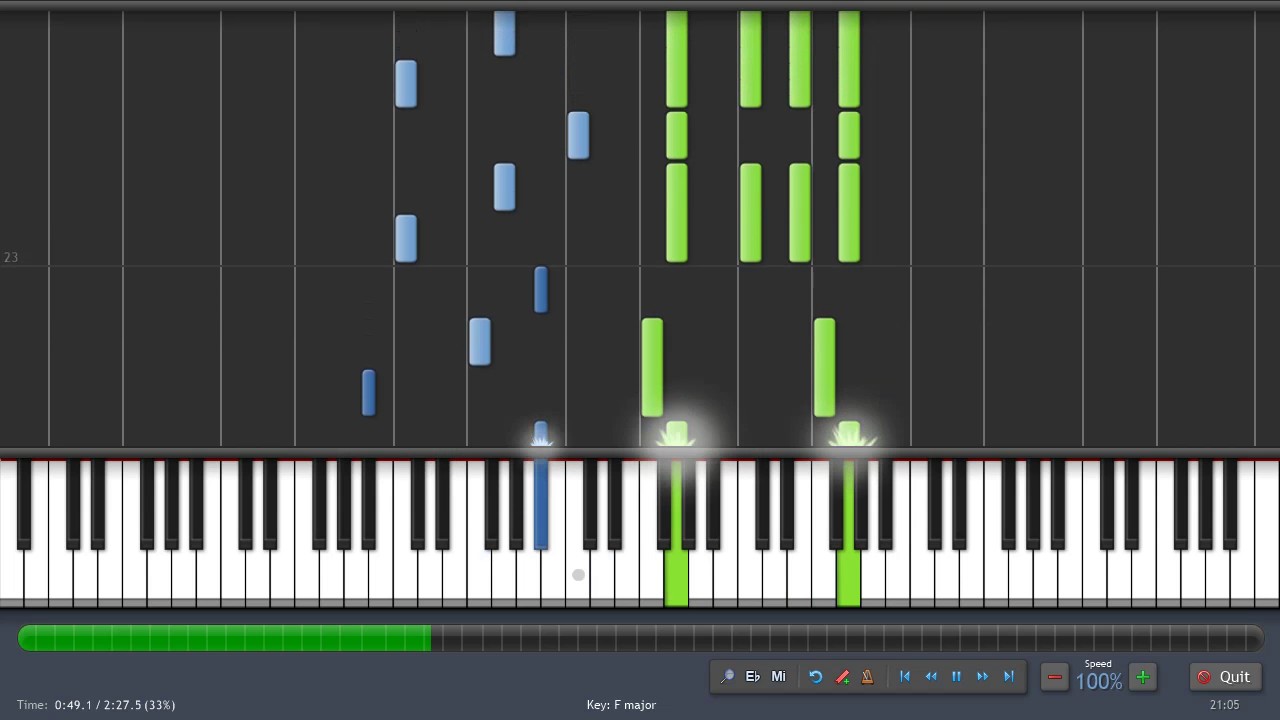The width and height of the screenshot is (1280, 720).
Task: Decrease speed with the red minus button
Action: [1055, 678]
